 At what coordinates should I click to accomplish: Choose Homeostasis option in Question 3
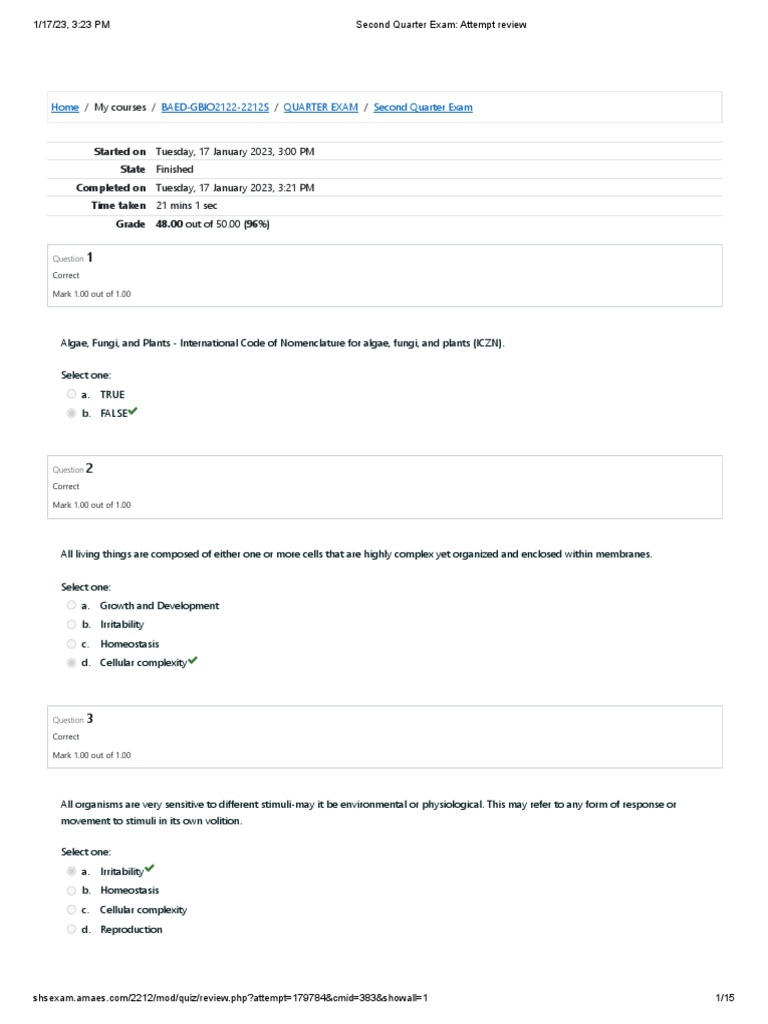pyautogui.click(x=71, y=890)
